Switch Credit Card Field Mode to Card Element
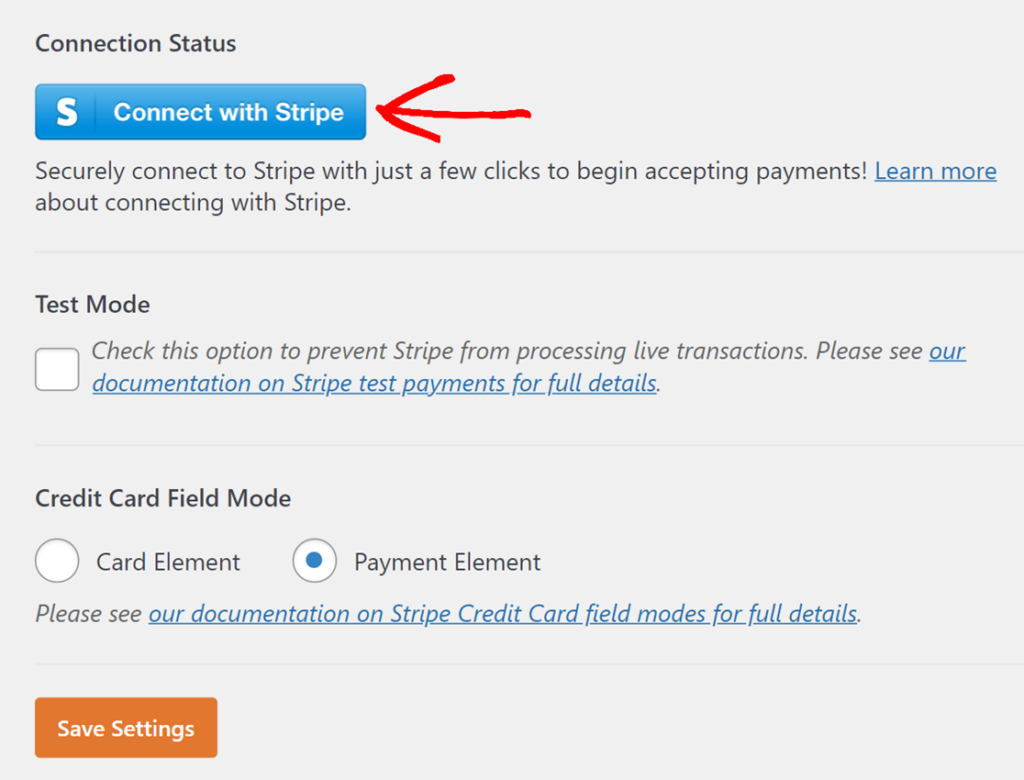Screen dimensions: 1024x780 (x=56, y=561)
